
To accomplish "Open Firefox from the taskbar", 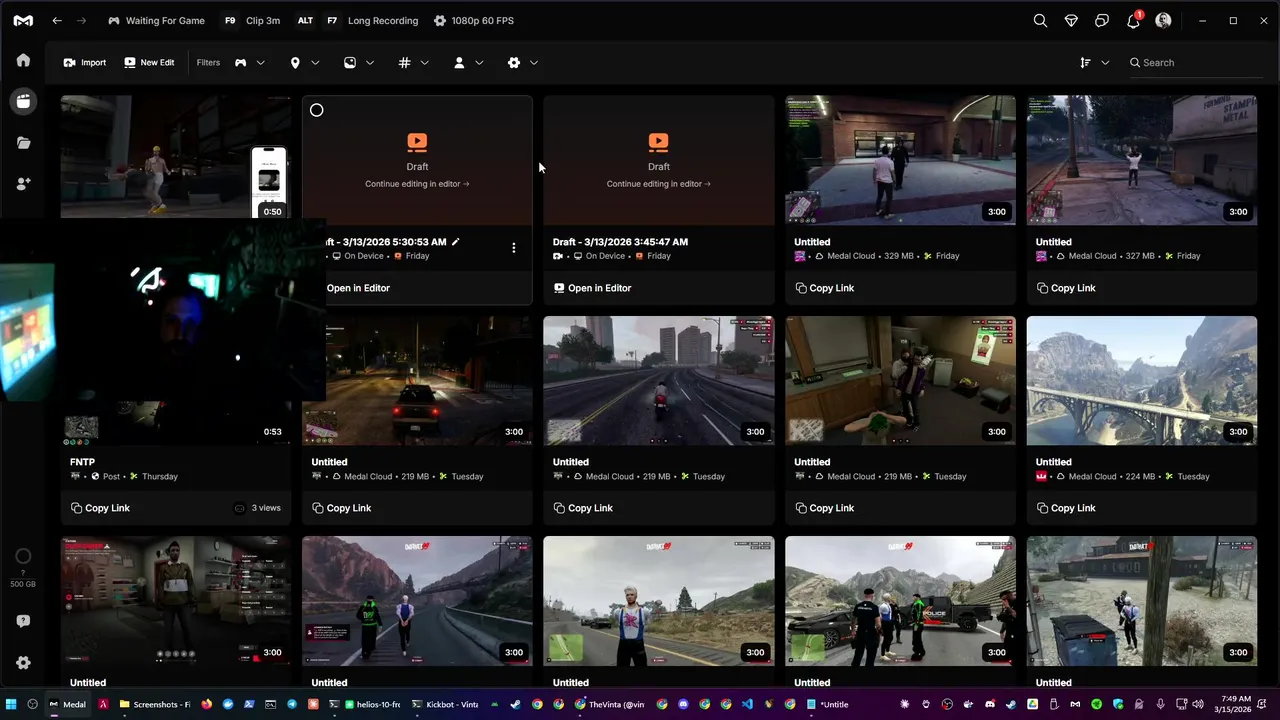I will point(207,704).
